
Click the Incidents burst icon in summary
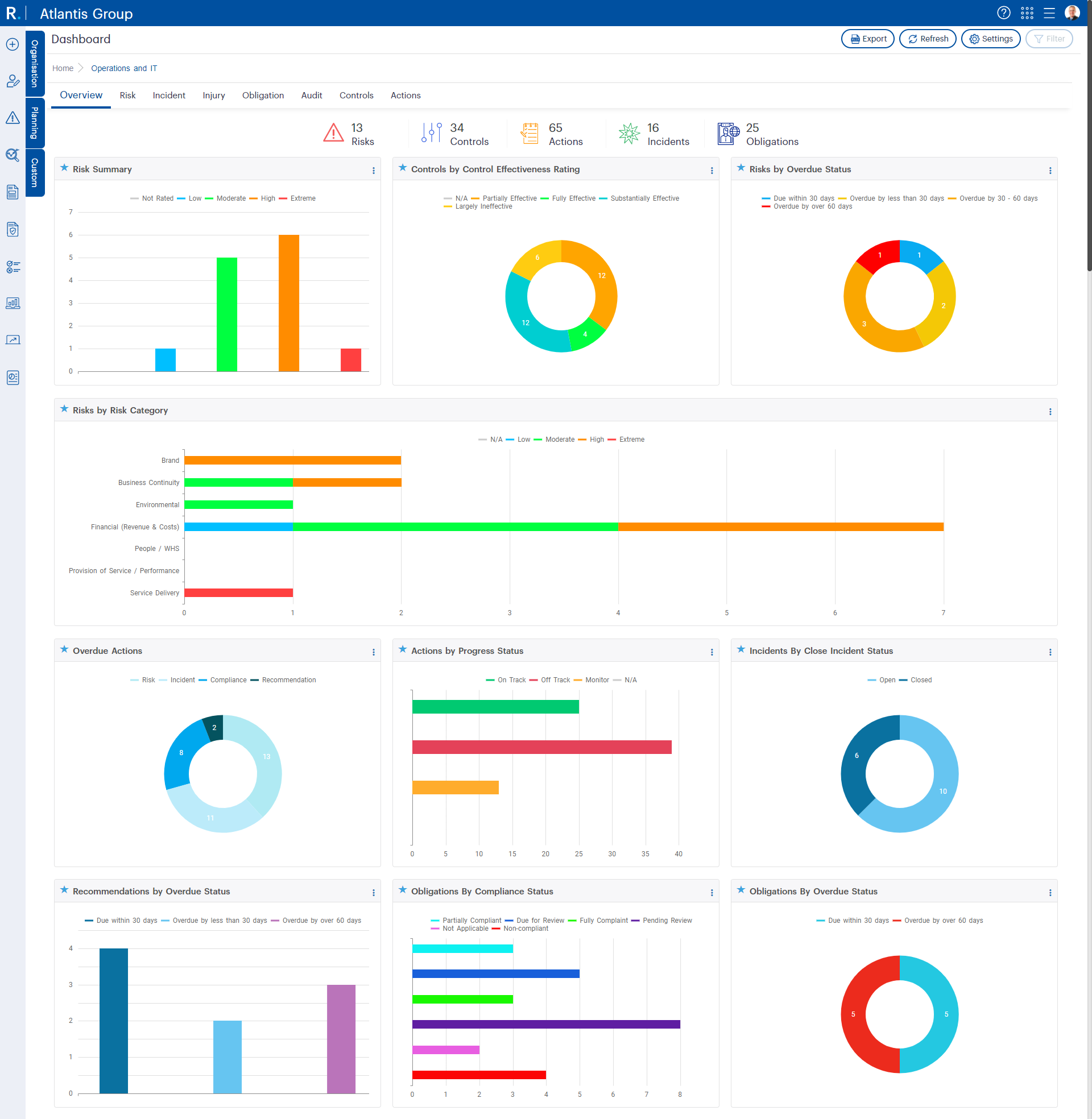coord(629,134)
